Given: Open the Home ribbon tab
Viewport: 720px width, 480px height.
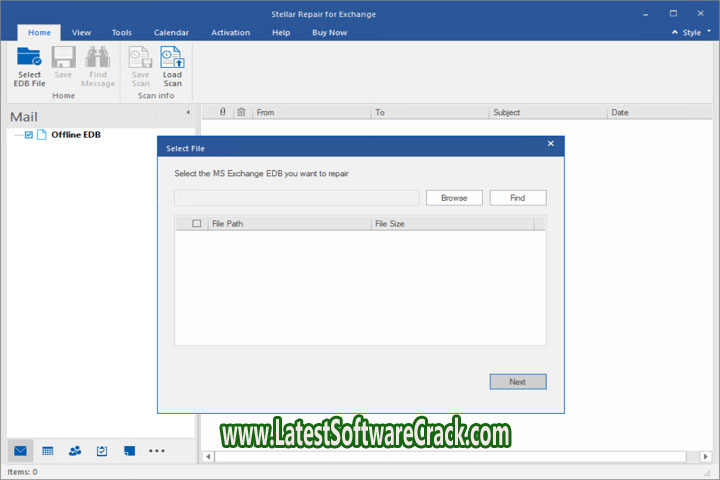Looking at the screenshot, I should tap(39, 33).
